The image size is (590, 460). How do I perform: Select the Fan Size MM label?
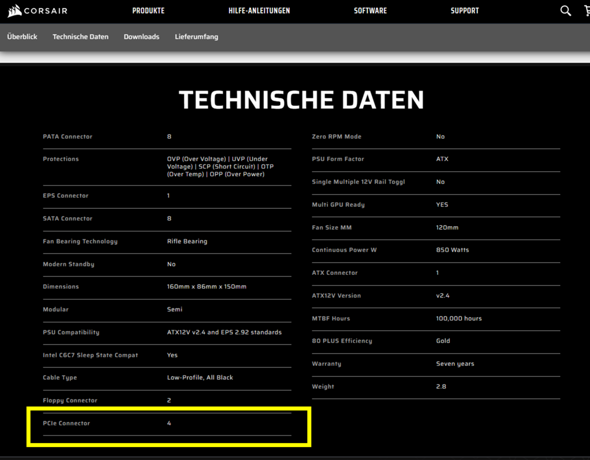click(331, 228)
